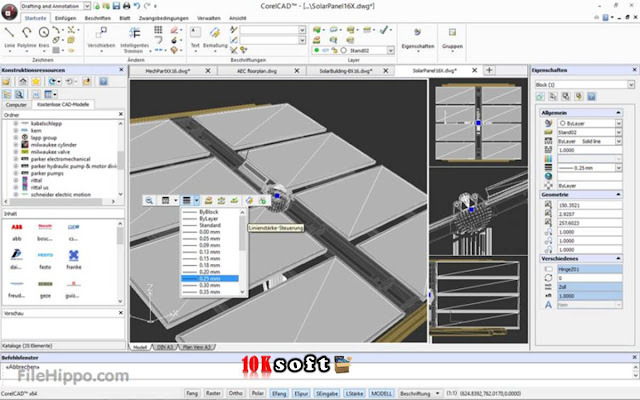Choose 0.13 mm line weight
The image size is (640, 400).
pyautogui.click(x=209, y=251)
